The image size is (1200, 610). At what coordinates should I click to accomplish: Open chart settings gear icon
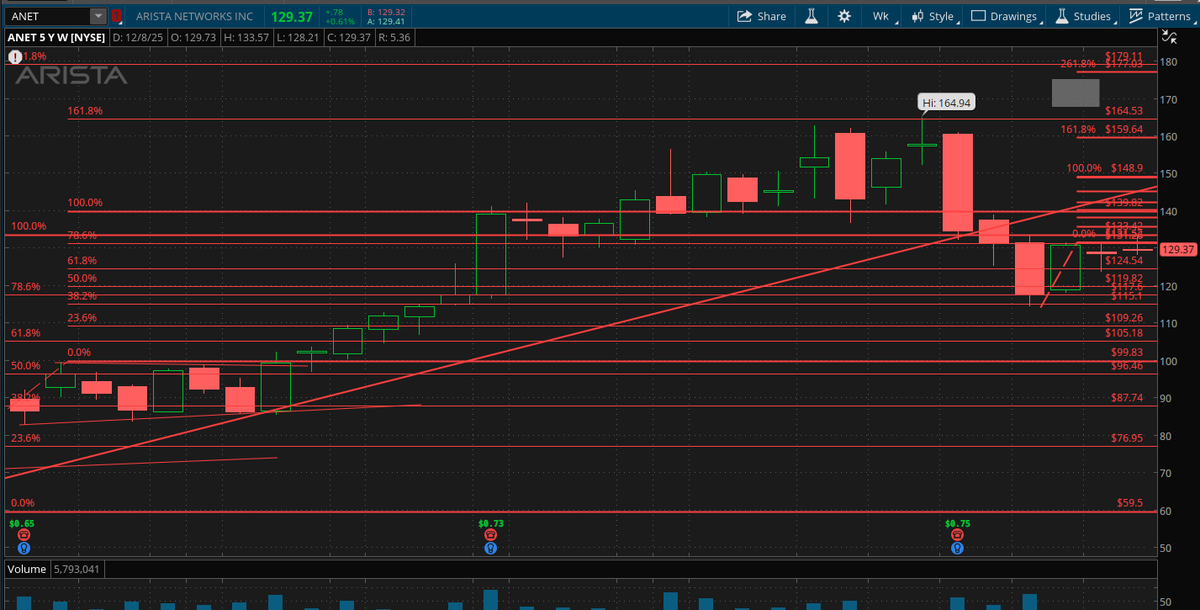click(844, 16)
